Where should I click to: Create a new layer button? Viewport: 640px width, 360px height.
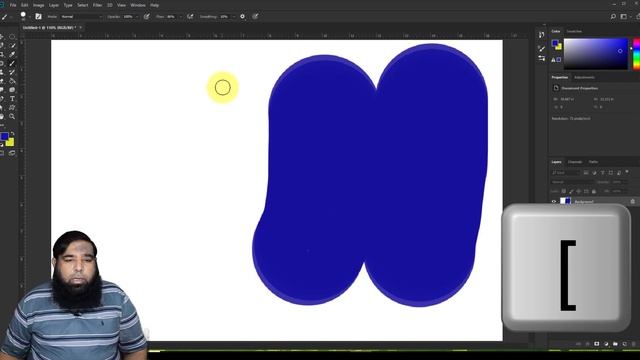point(624,344)
